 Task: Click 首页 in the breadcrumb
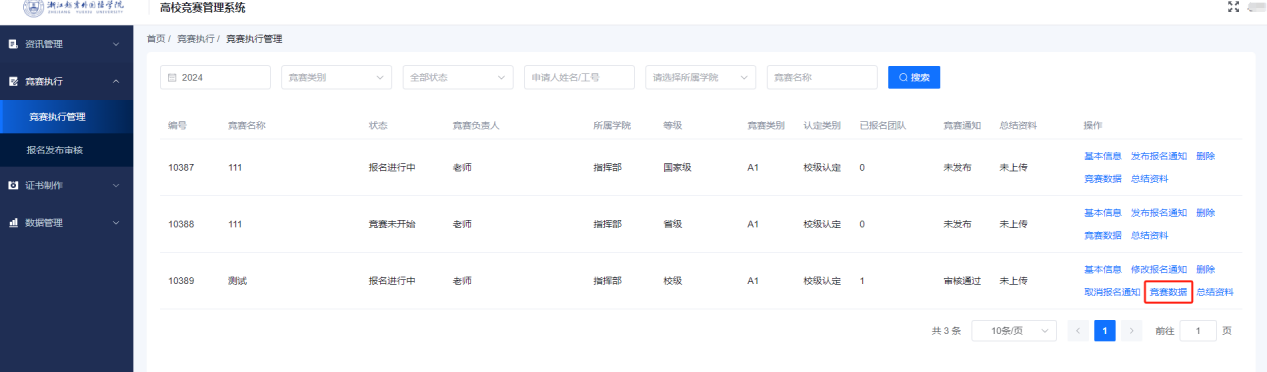point(156,38)
